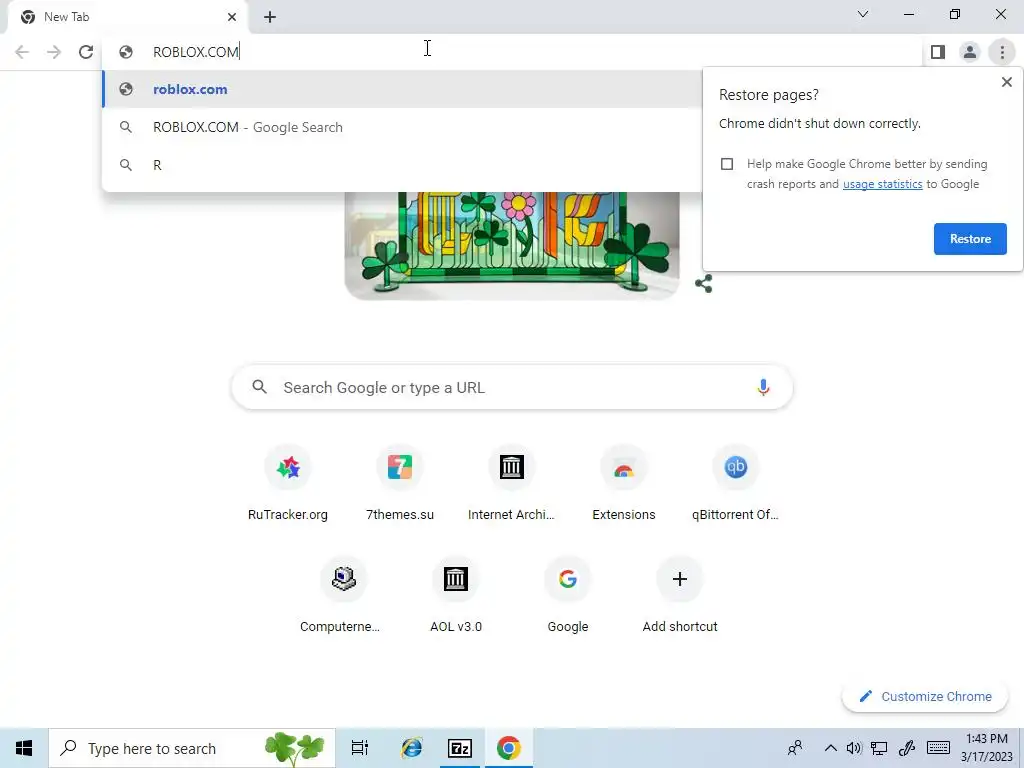
Task: Select the New Tab tab
Action: 127,17
